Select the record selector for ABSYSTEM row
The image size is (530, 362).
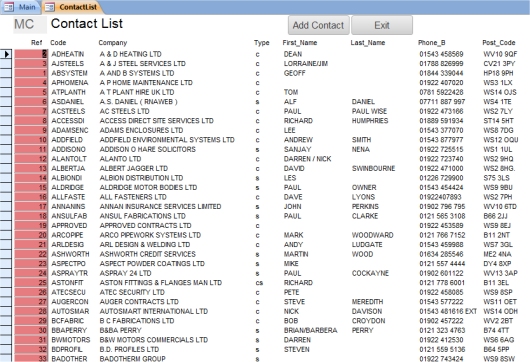tap(6, 73)
